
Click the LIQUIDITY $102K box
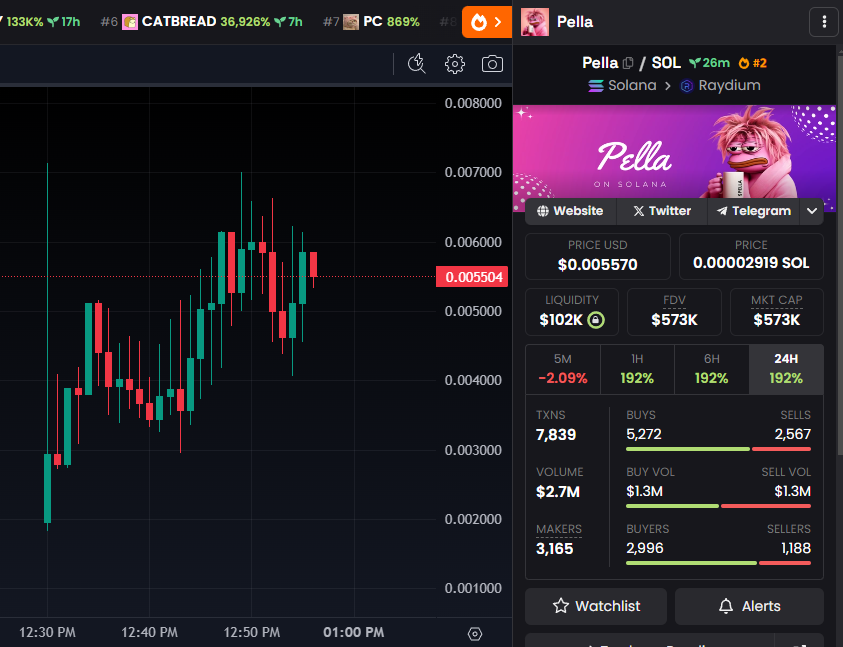pos(572,312)
